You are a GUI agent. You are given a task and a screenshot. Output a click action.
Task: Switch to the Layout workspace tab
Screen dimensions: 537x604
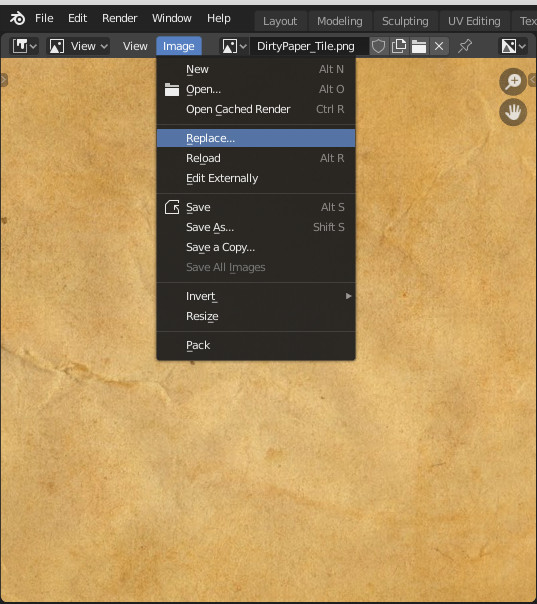tap(280, 21)
